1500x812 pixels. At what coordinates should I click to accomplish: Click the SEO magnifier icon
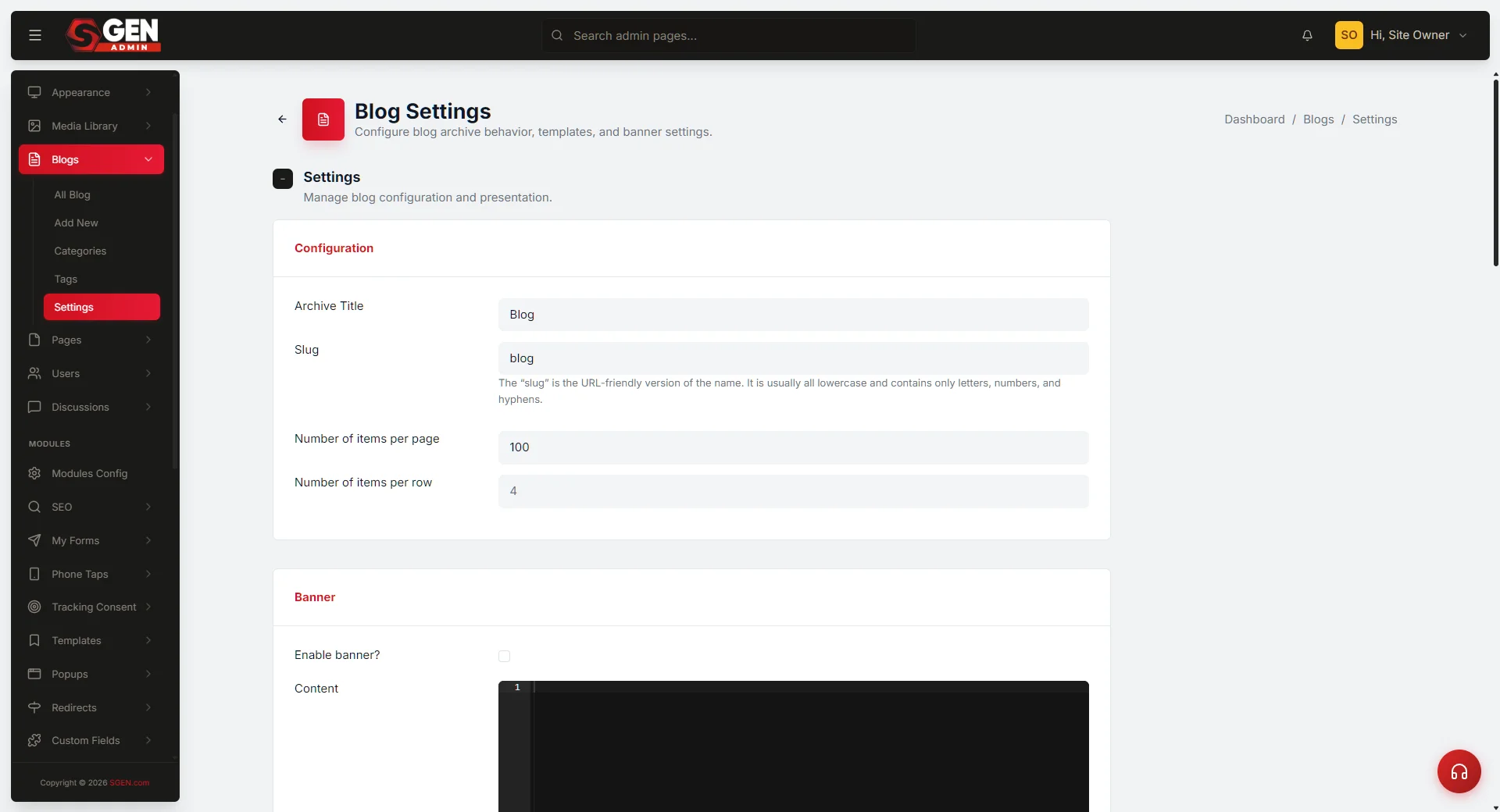[x=34, y=507]
